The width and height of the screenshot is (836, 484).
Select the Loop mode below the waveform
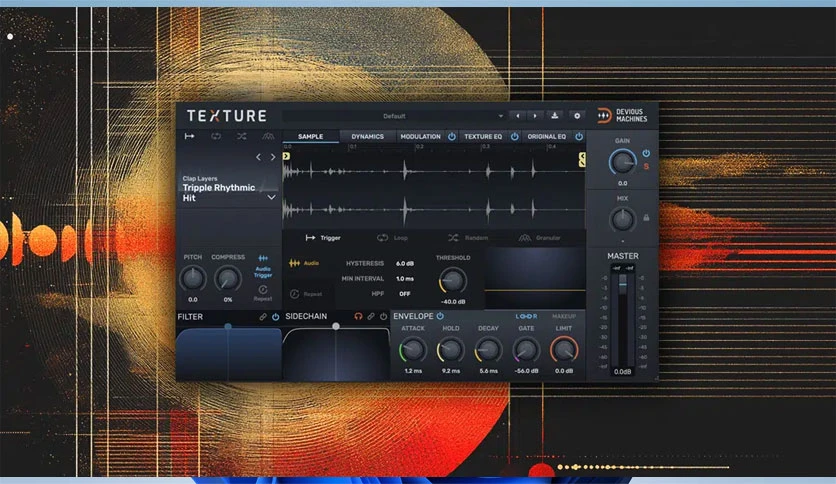click(x=392, y=238)
